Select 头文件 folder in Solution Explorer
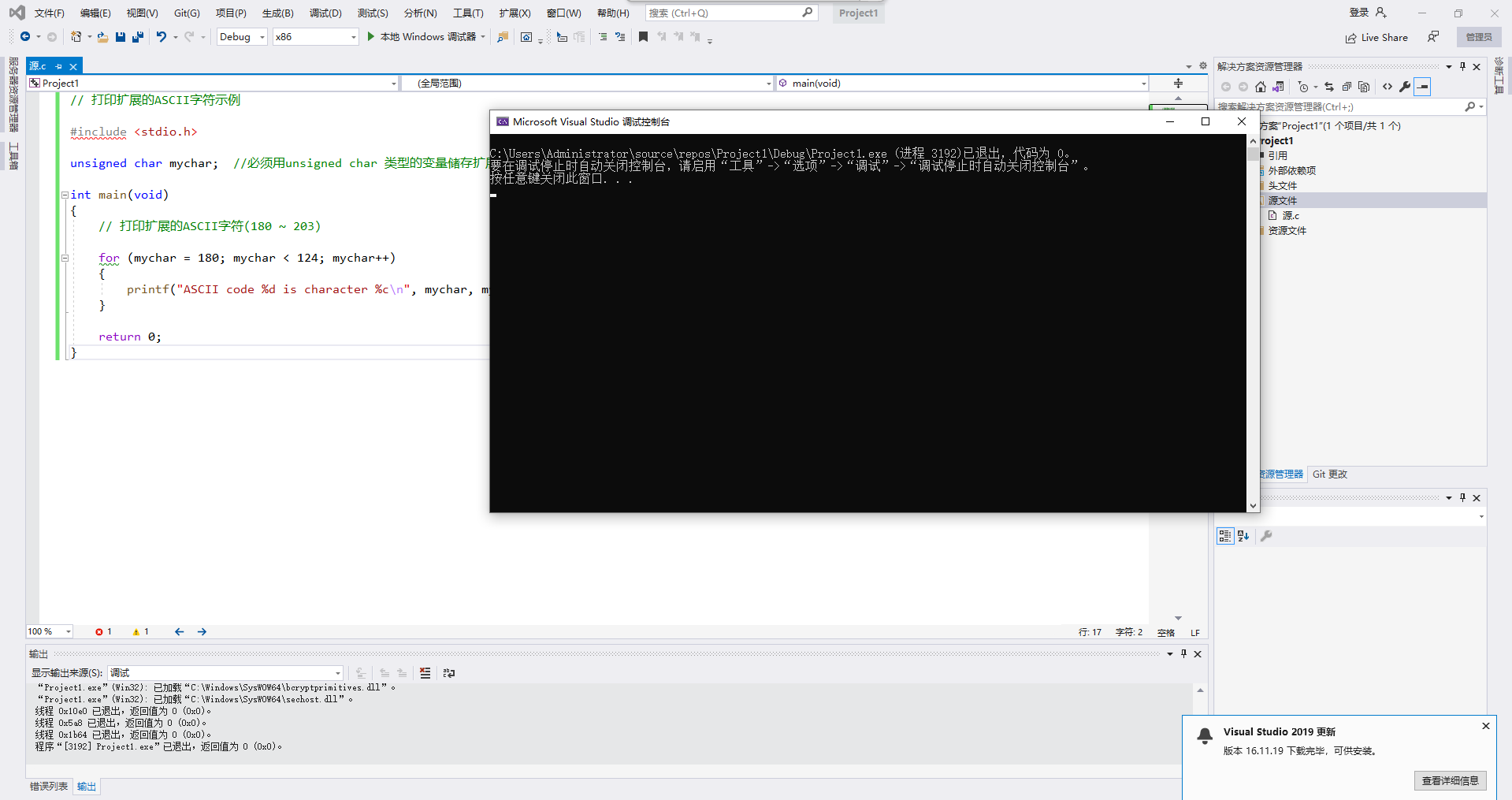Viewport: 1512px width, 800px height. [x=1282, y=185]
